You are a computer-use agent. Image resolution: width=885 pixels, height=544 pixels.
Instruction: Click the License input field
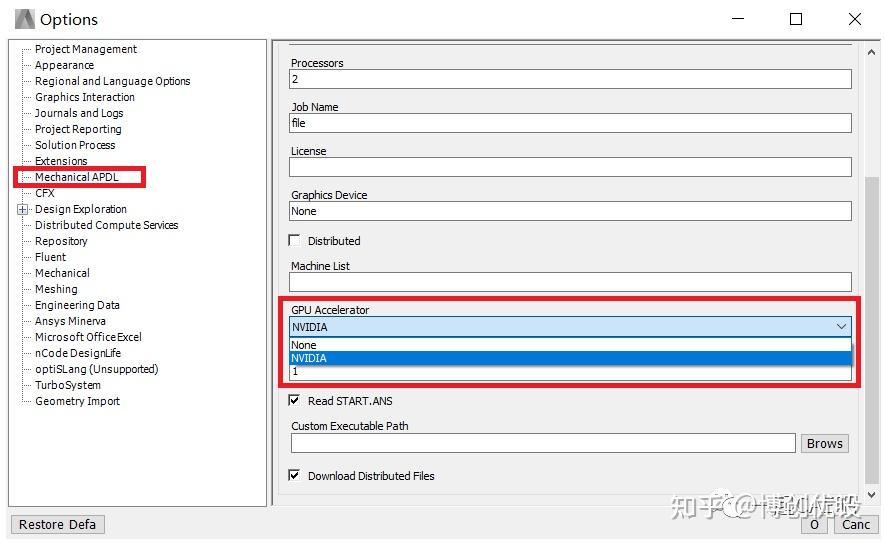coord(570,167)
